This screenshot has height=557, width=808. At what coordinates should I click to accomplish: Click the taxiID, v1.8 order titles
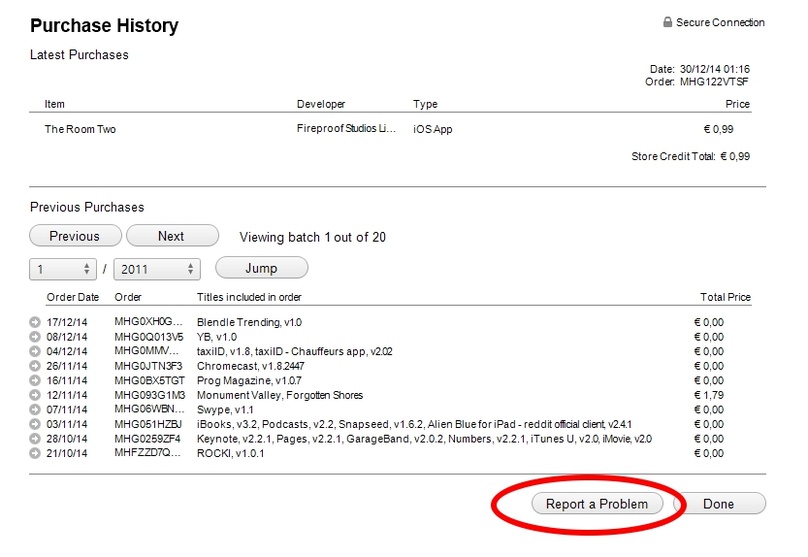295,351
